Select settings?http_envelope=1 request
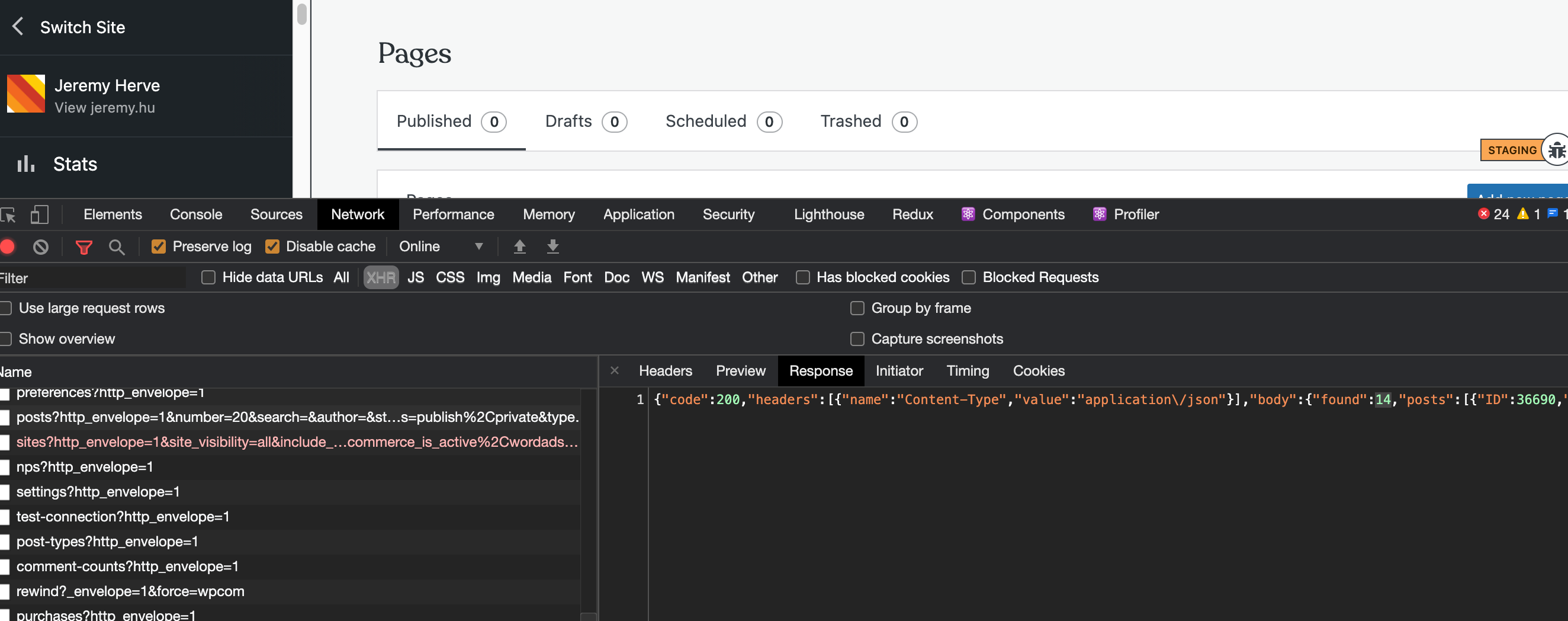Screen dimensions: 1568x621 [x=290, y=491]
